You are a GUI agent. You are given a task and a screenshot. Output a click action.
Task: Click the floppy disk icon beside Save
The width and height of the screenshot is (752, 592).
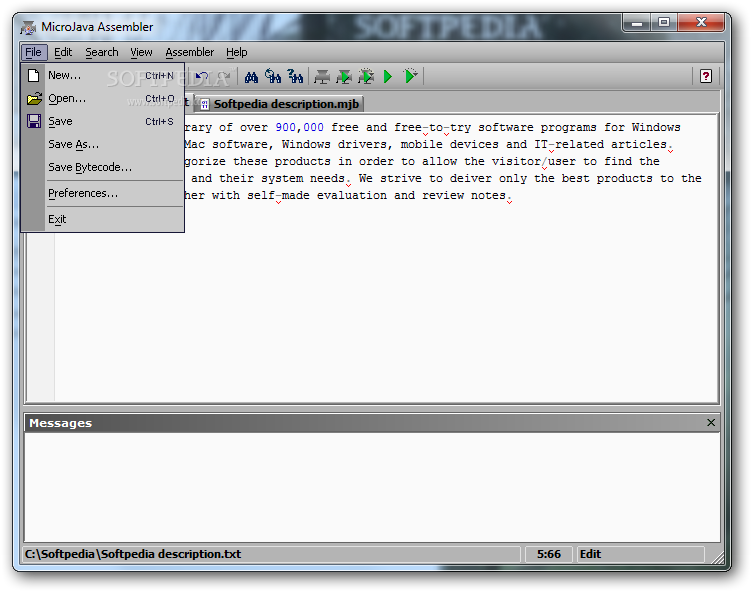(x=34, y=121)
